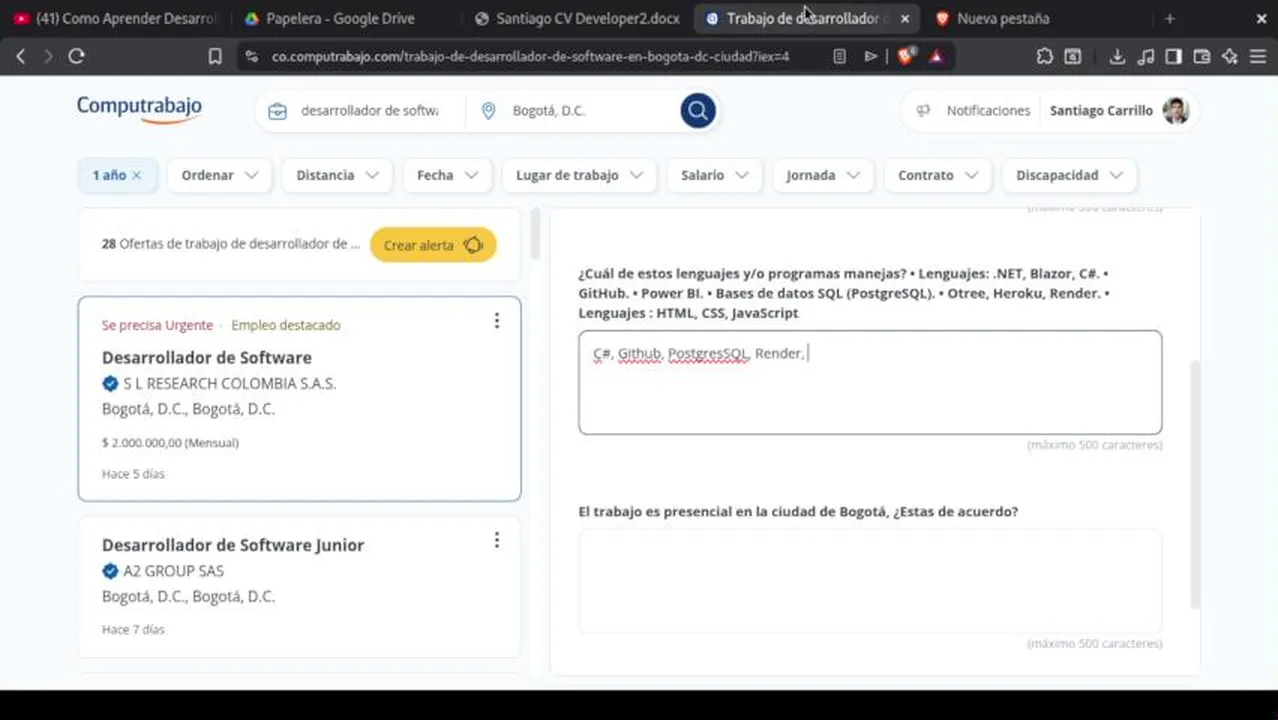Click the application form vertical scrollbar

(1194, 485)
